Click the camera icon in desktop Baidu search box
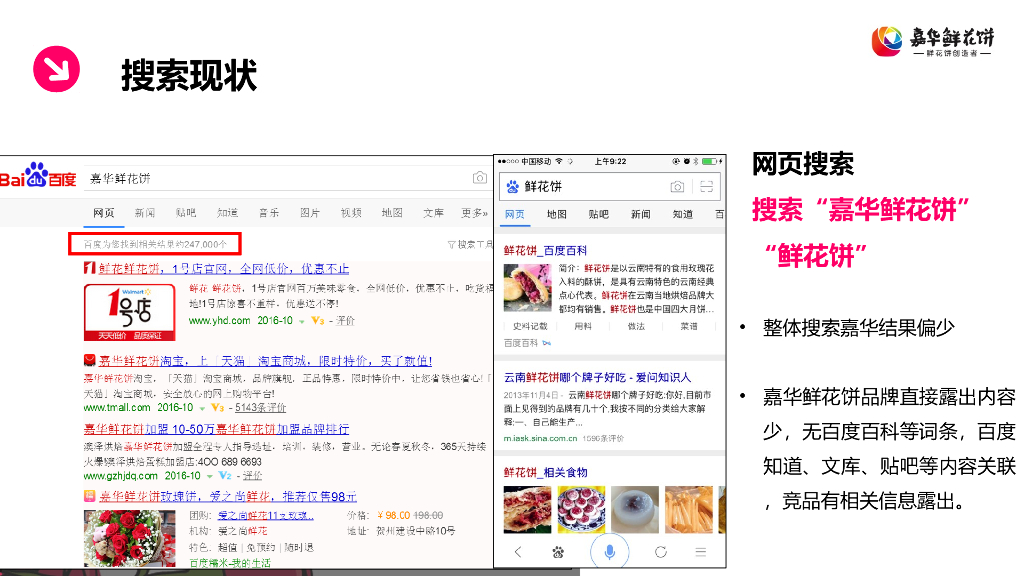 click(x=479, y=178)
